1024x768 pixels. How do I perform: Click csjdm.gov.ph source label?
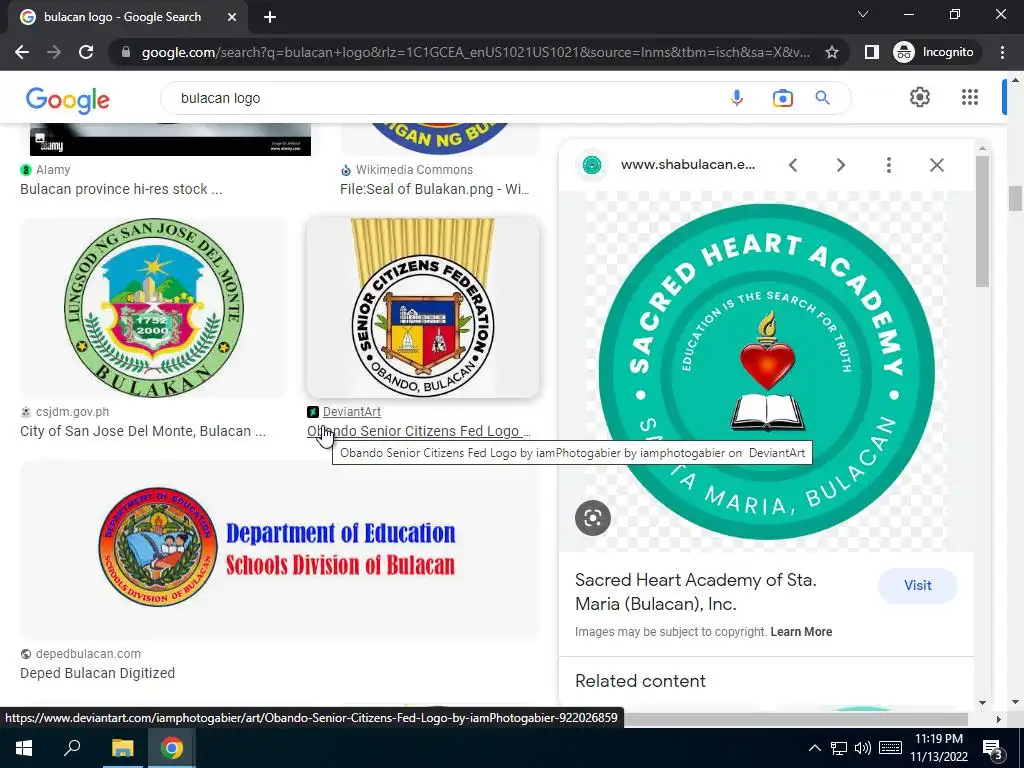(x=72, y=411)
